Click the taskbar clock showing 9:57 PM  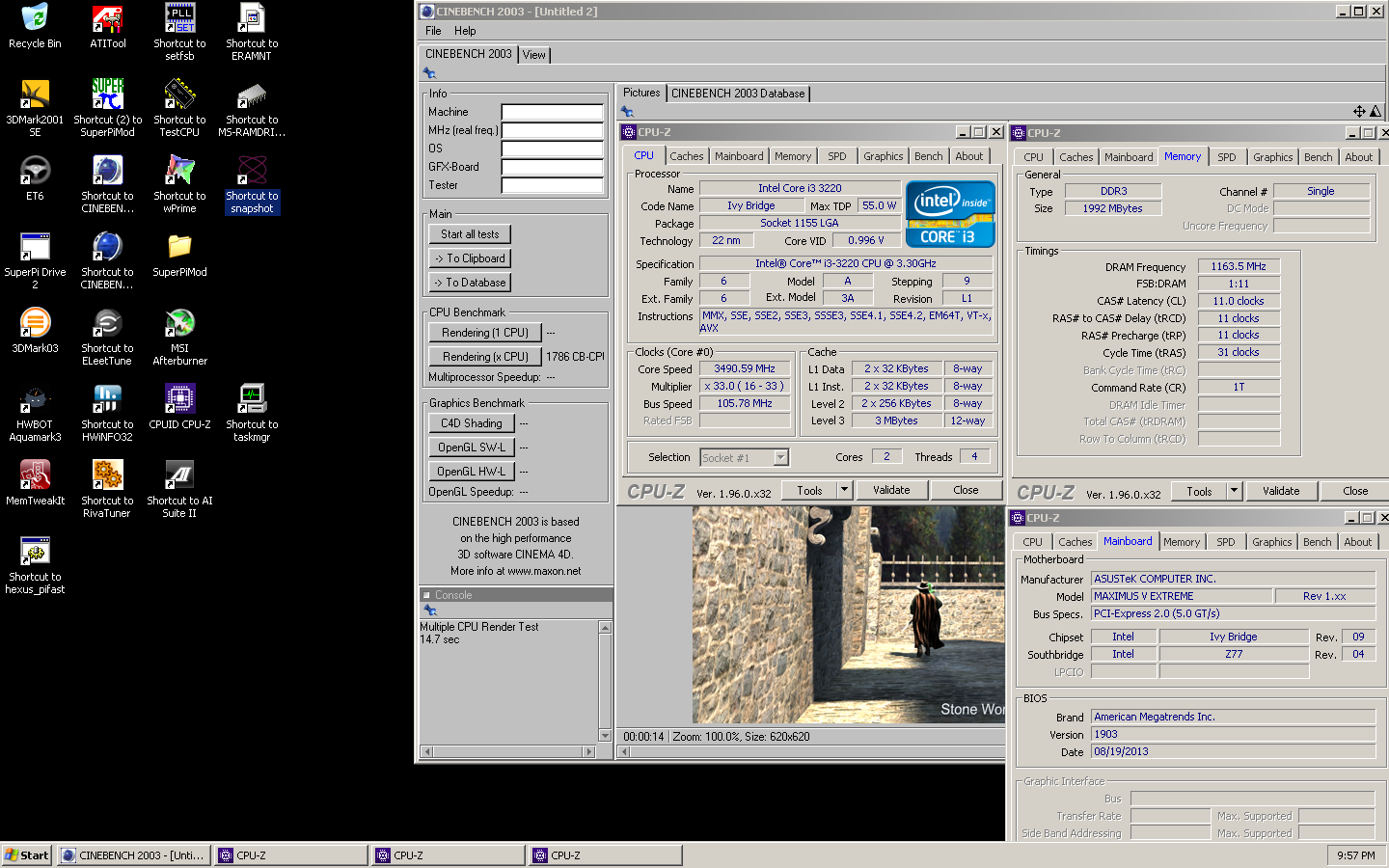1355,855
